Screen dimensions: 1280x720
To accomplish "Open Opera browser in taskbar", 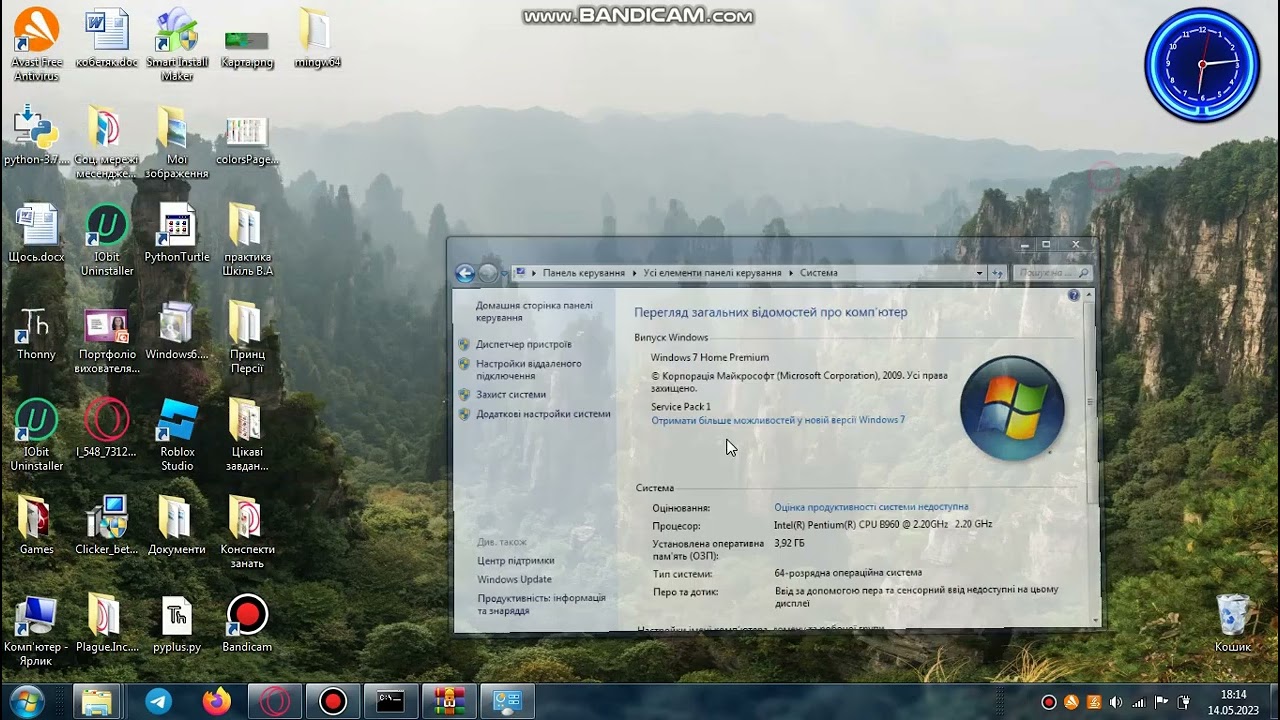I will (274, 701).
